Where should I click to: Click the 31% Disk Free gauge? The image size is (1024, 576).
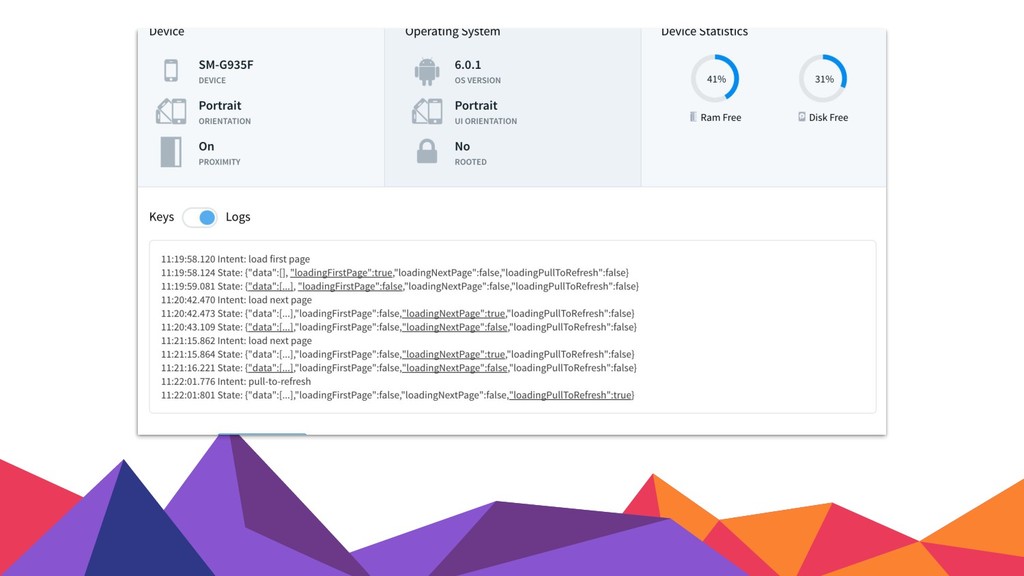click(824, 79)
